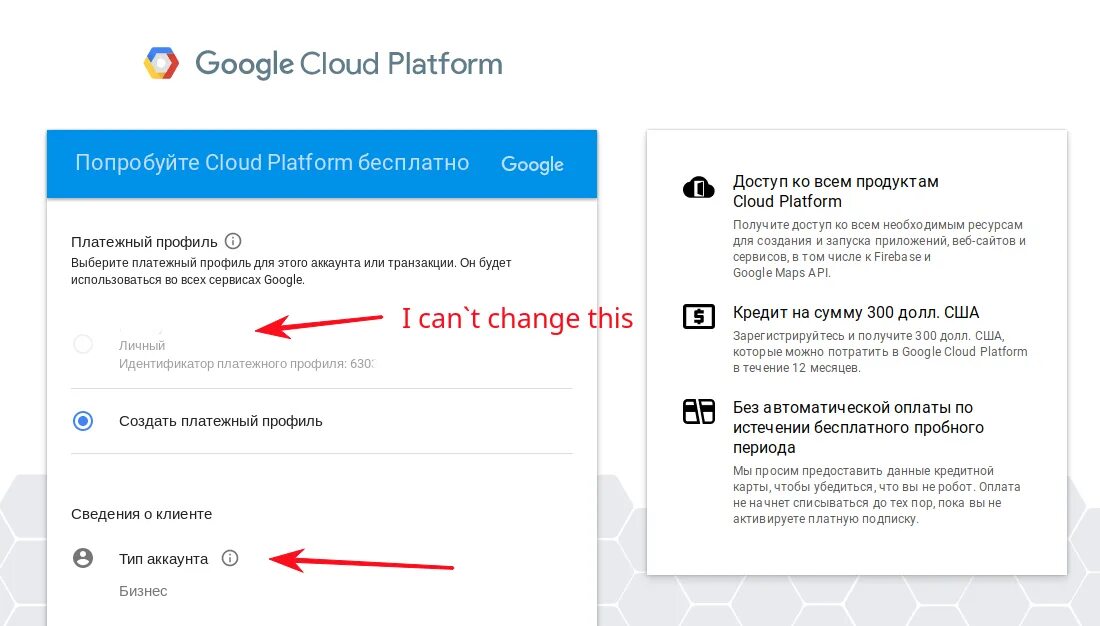Click text about spending within 12 месяцев
Viewport: 1100px width, 626px height.
pyautogui.click(x=880, y=352)
